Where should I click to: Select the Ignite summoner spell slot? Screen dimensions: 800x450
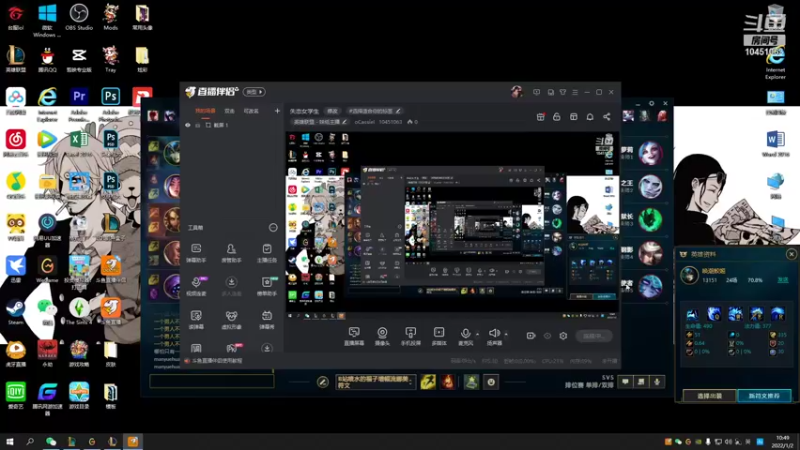pos(447,382)
